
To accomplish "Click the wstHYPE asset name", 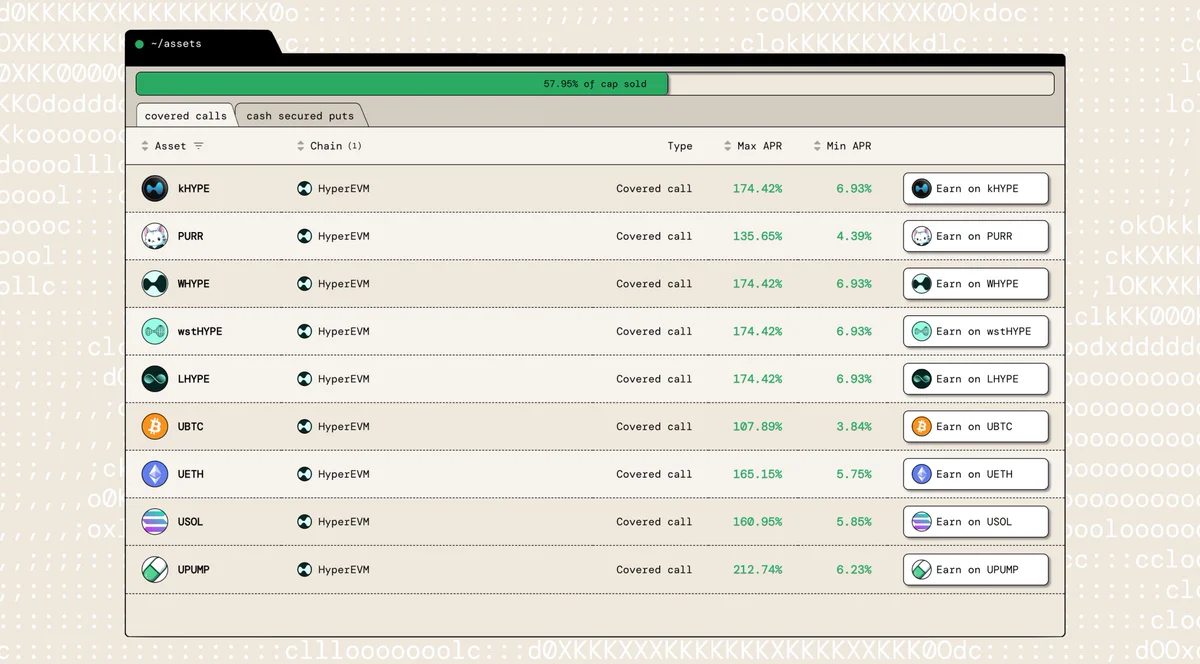I will 200,331.
